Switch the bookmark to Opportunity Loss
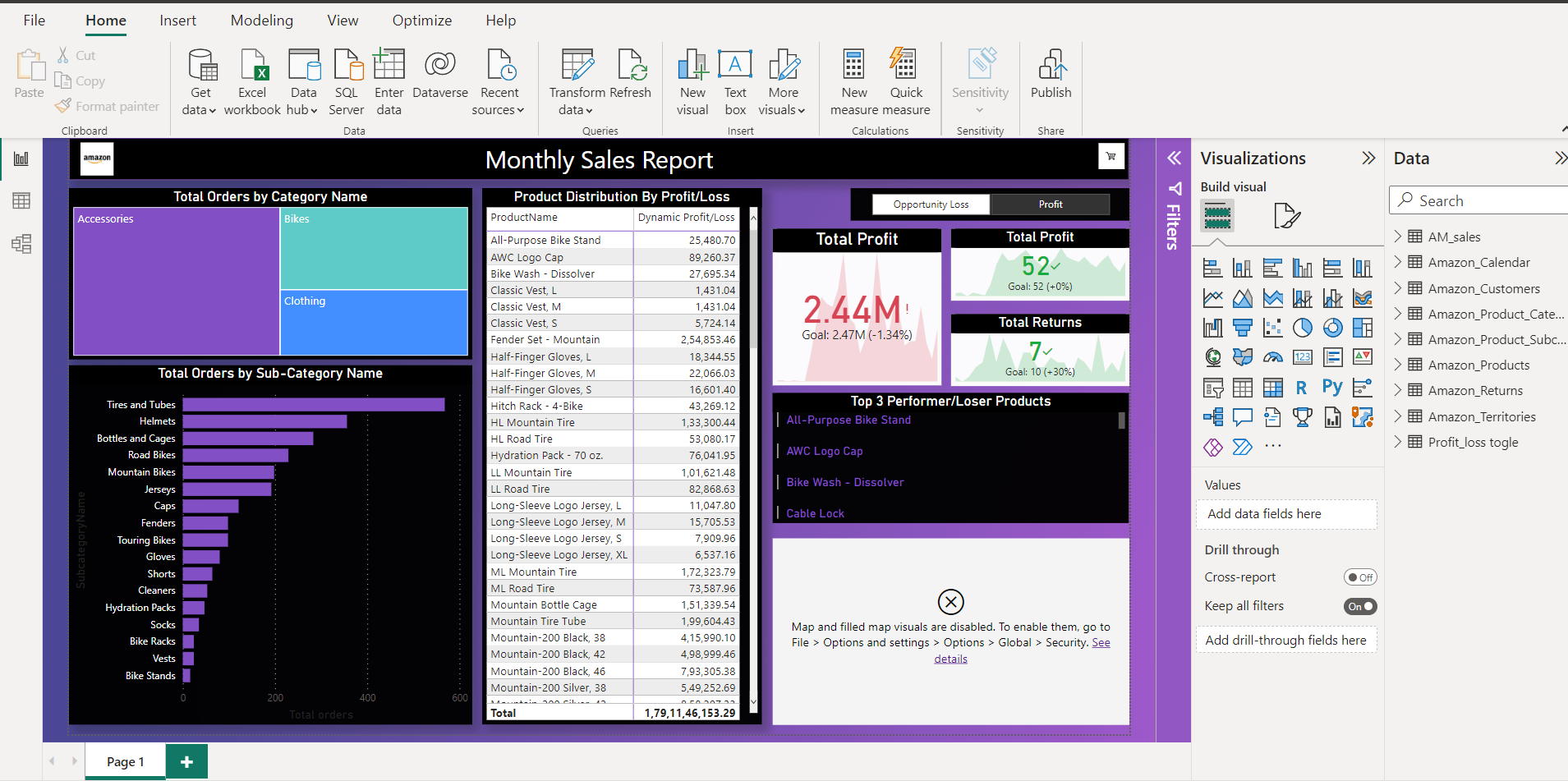This screenshot has height=781, width=1568. (931, 204)
